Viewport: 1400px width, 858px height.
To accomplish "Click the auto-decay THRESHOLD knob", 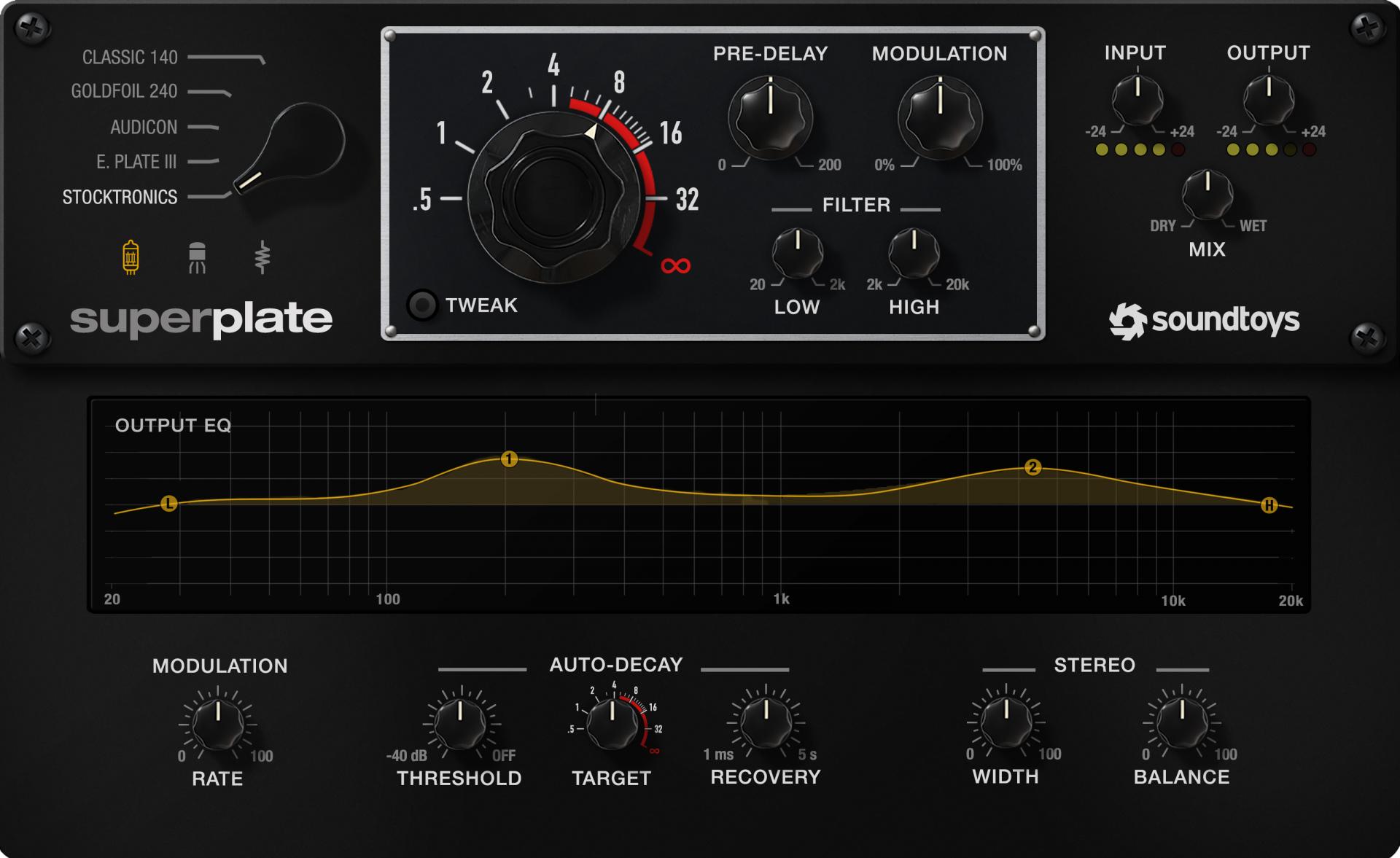I will [x=460, y=723].
